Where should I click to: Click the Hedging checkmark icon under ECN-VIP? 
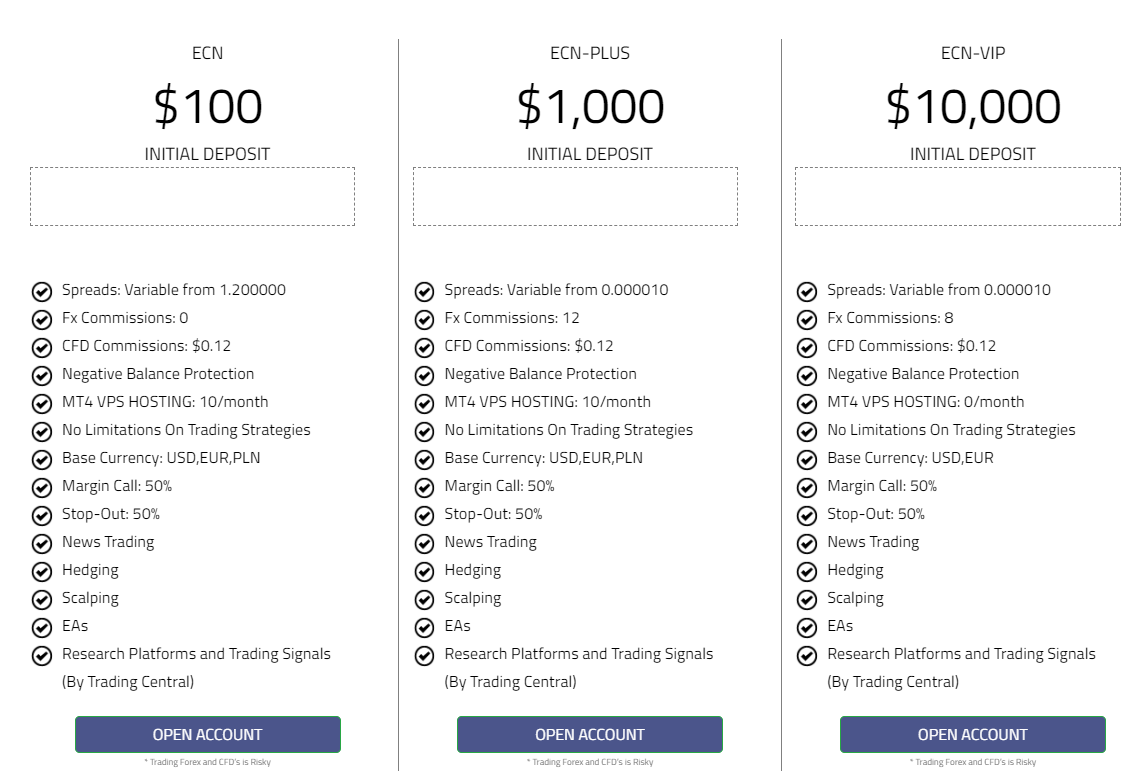coord(807,570)
